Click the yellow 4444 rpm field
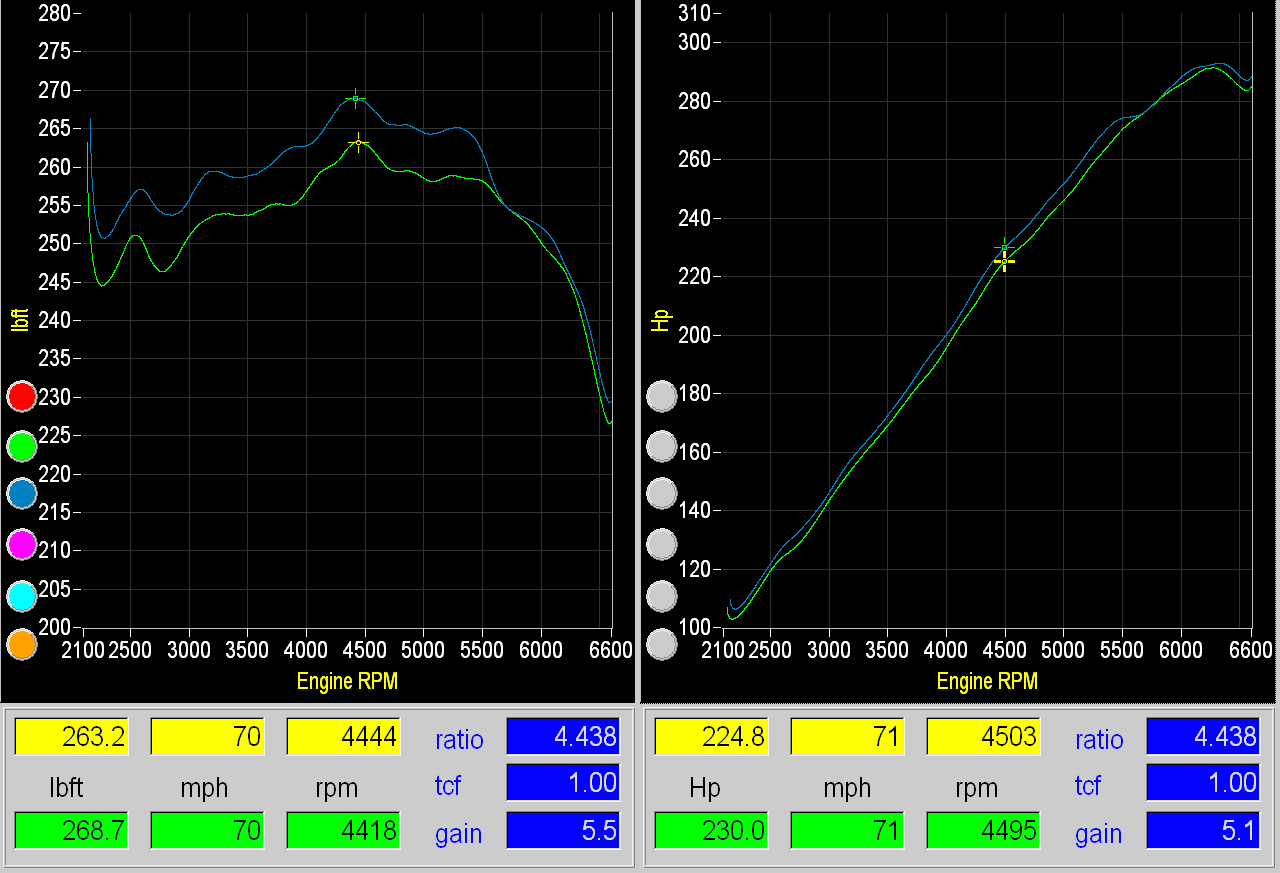 pos(343,737)
